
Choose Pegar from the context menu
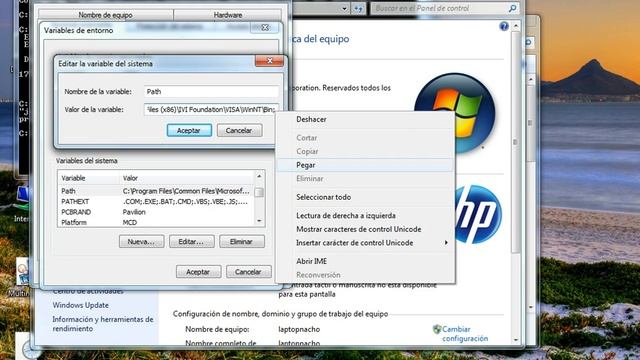pos(365,165)
